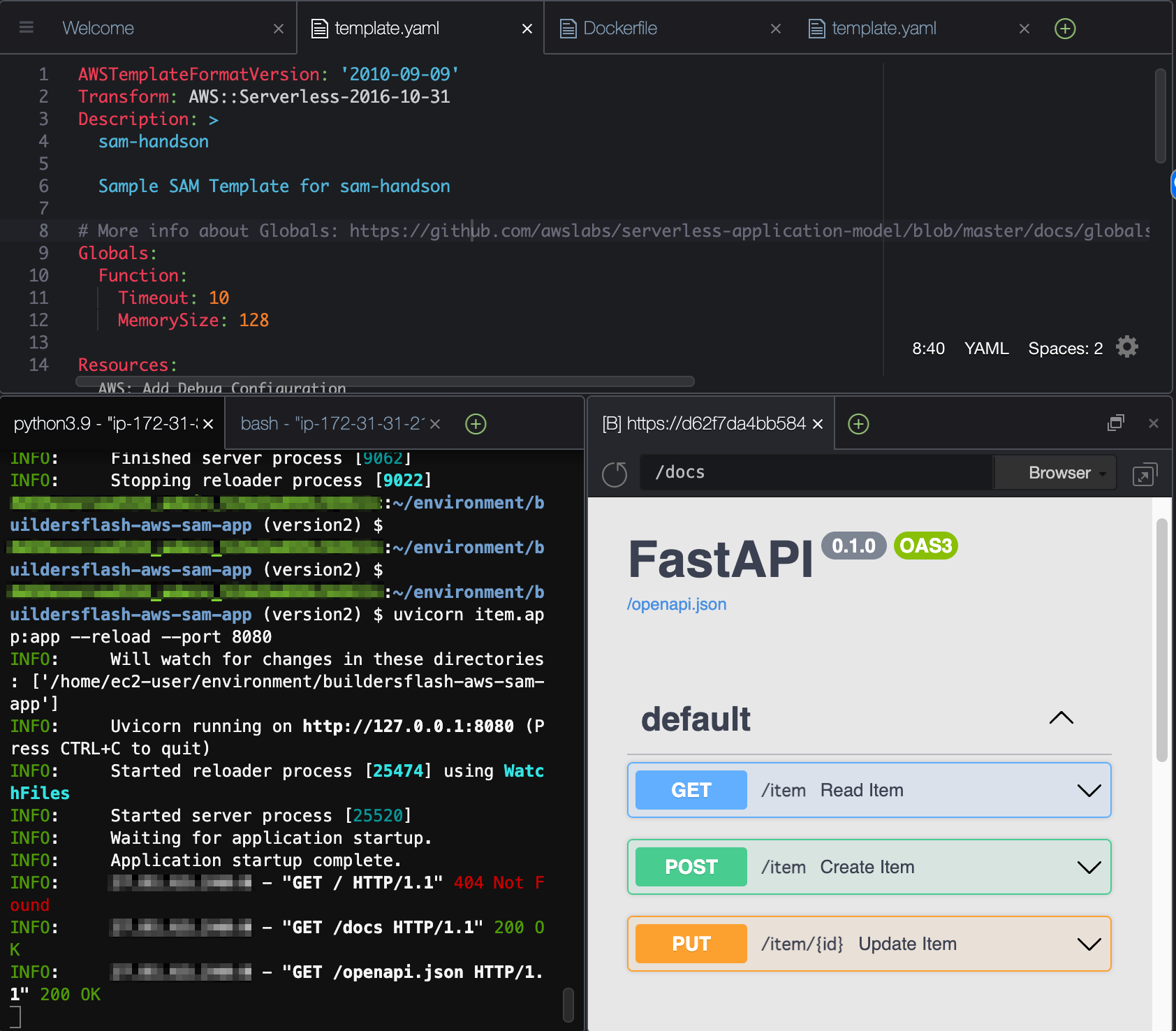The width and height of the screenshot is (1176, 1031).
Task: Add new terminal tab with plus icon
Action: pos(476,424)
